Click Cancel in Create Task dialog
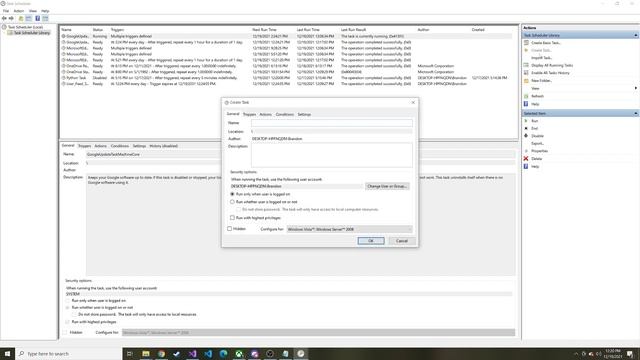The height and width of the screenshot is (360, 640). [x=402, y=241]
